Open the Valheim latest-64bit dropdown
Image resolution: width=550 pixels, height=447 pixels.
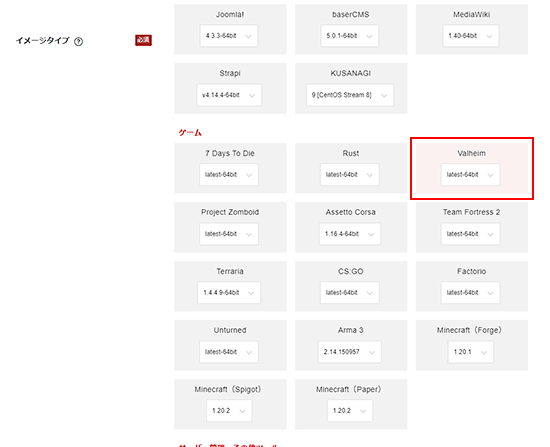[471, 175]
